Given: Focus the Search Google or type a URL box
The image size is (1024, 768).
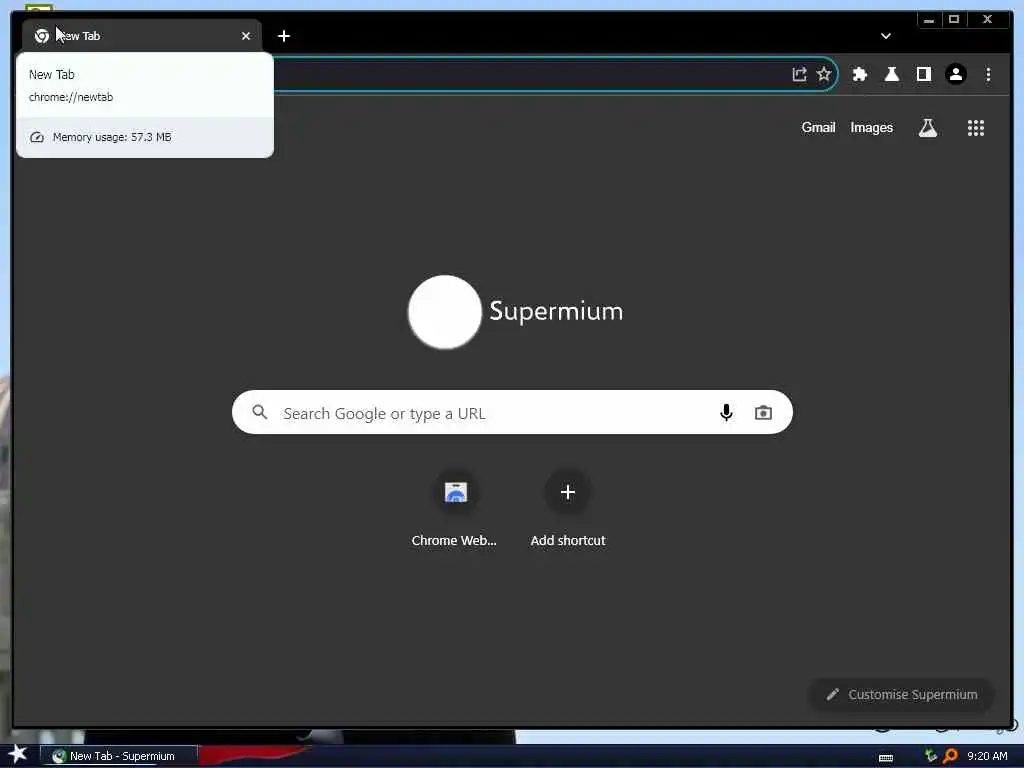Looking at the screenshot, I should 512,412.
